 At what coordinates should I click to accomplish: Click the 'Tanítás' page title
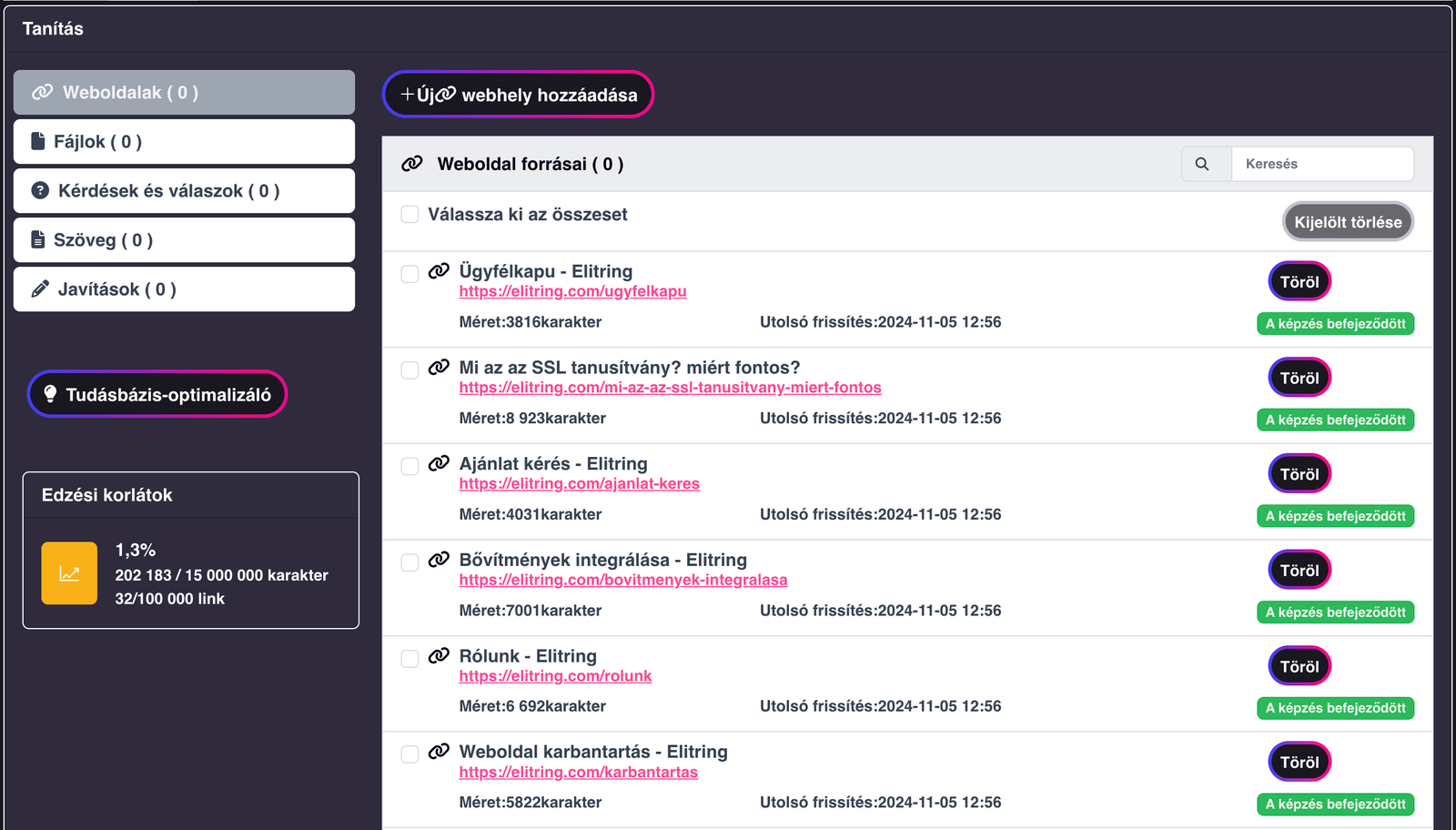point(53,28)
